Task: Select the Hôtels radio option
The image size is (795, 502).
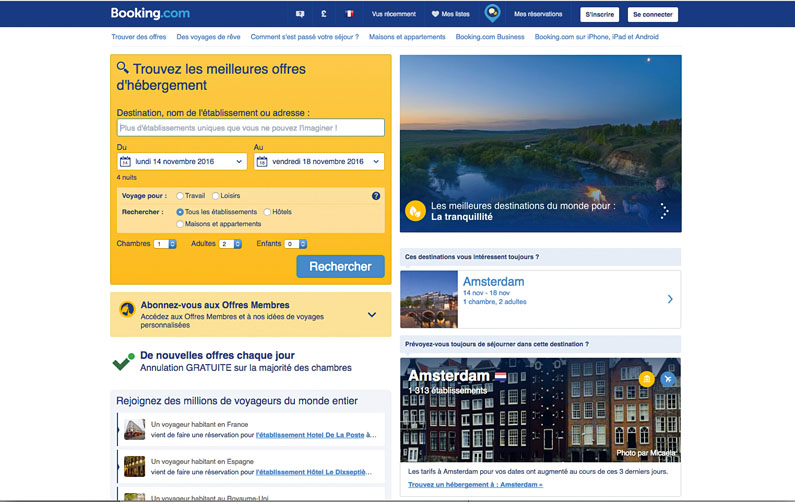Action: point(267,212)
